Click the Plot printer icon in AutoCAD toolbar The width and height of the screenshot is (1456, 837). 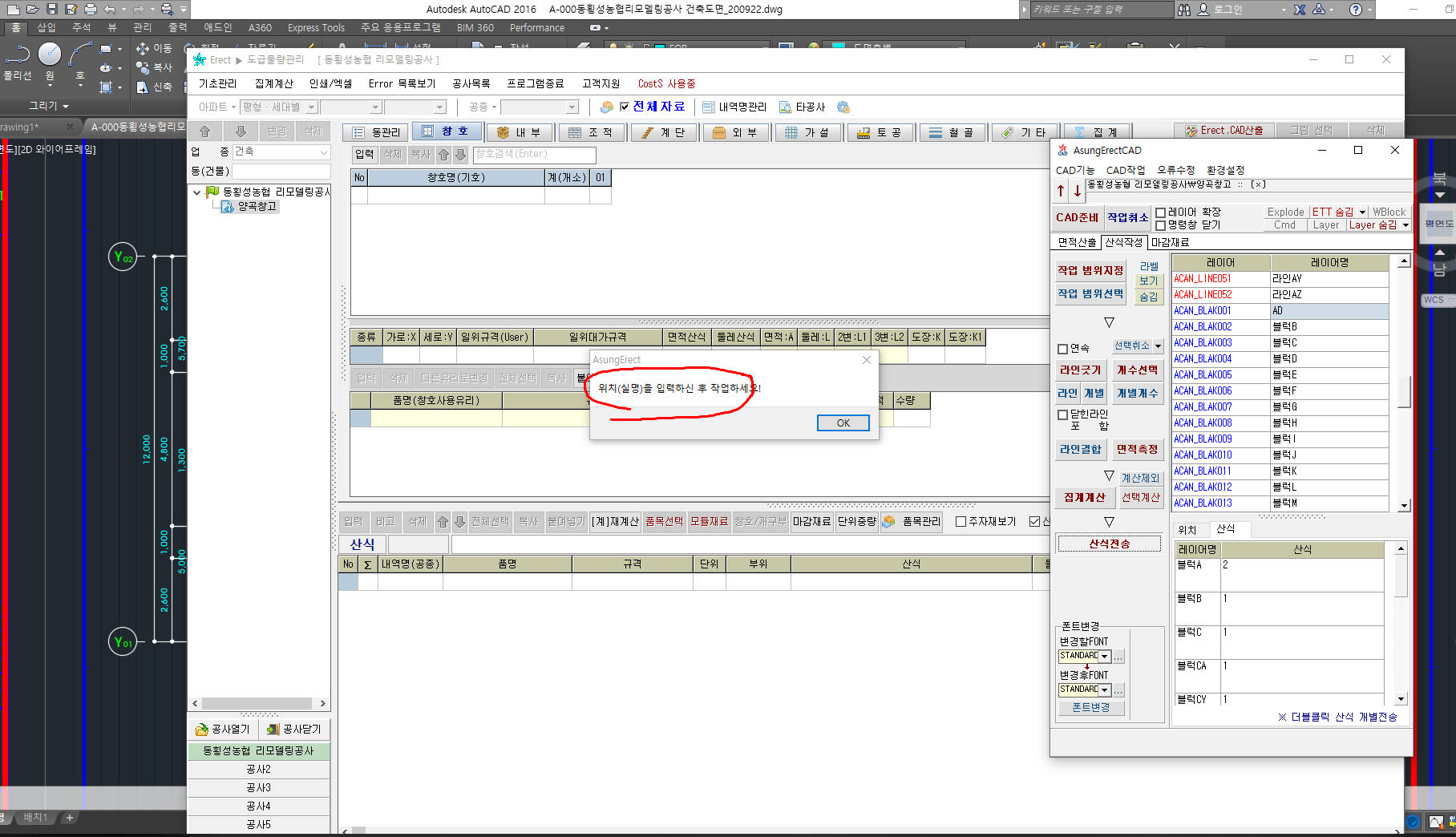tap(91, 9)
